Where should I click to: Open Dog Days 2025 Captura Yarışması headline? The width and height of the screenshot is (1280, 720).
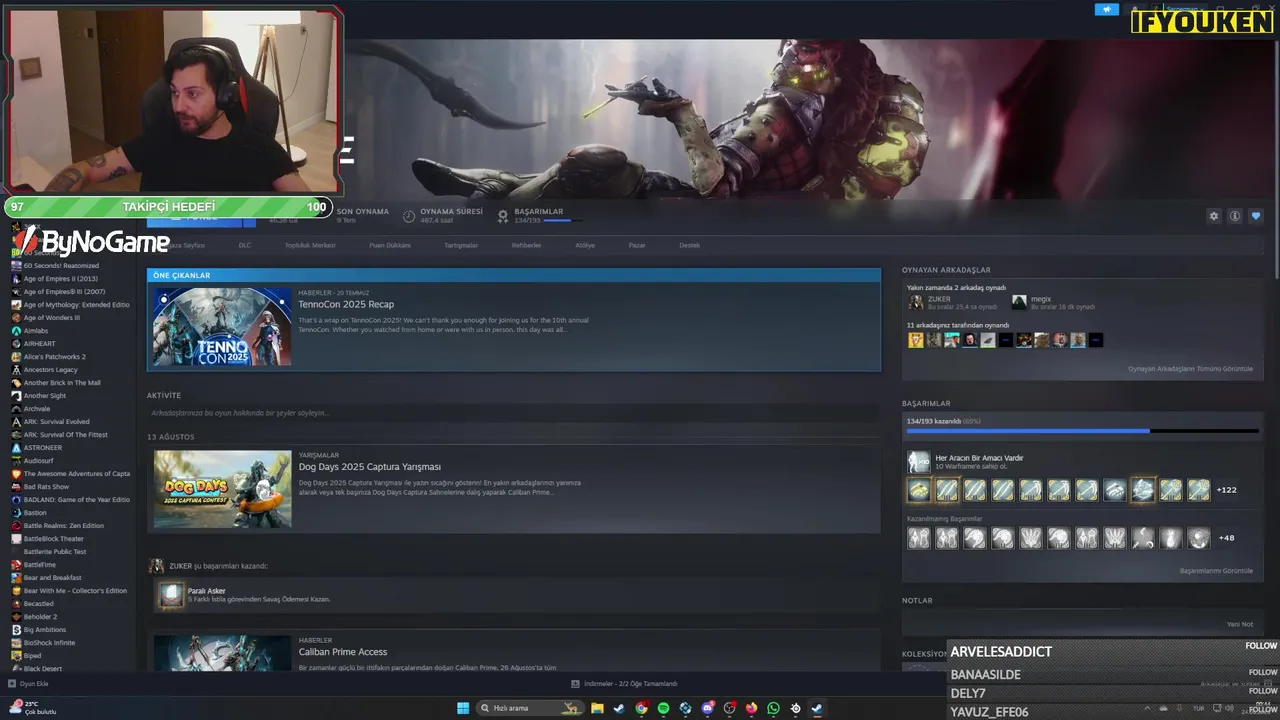pos(369,467)
